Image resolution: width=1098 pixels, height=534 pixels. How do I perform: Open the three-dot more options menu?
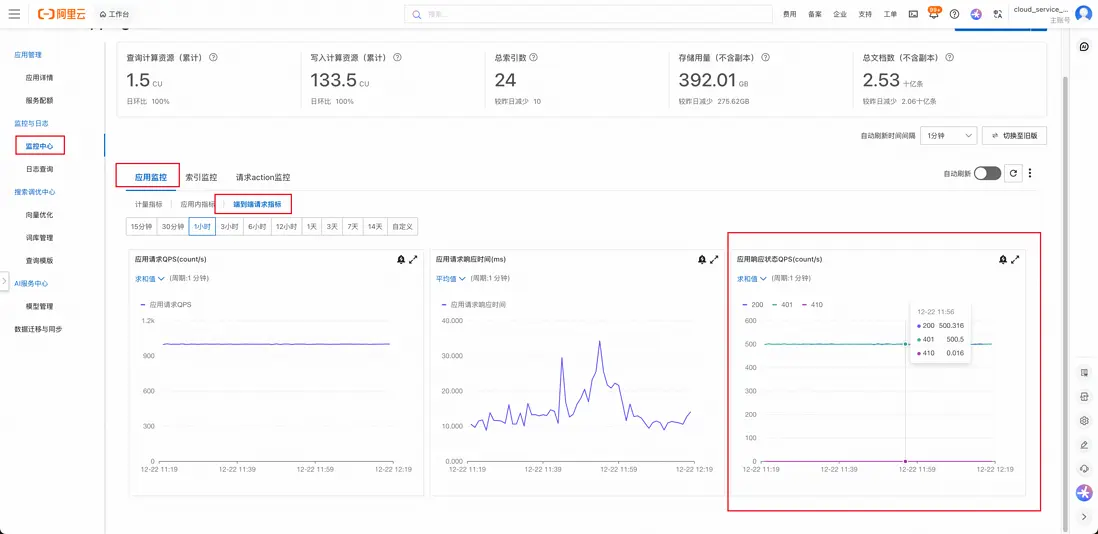click(1030, 173)
